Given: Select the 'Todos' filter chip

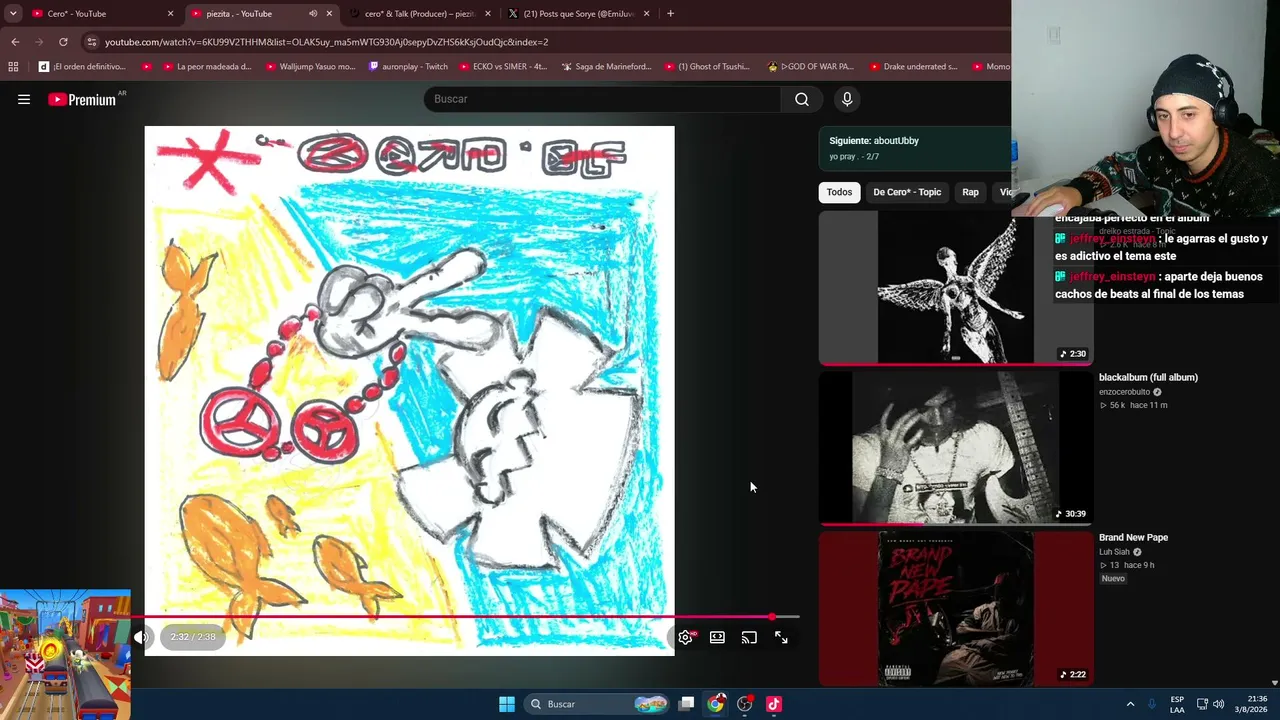Looking at the screenshot, I should (x=839, y=192).
